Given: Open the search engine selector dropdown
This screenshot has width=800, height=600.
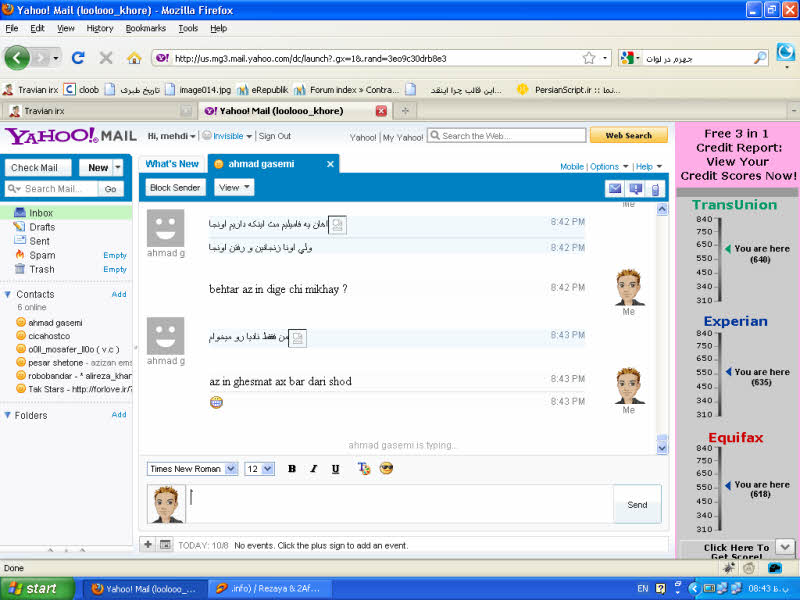Looking at the screenshot, I should point(630,58).
